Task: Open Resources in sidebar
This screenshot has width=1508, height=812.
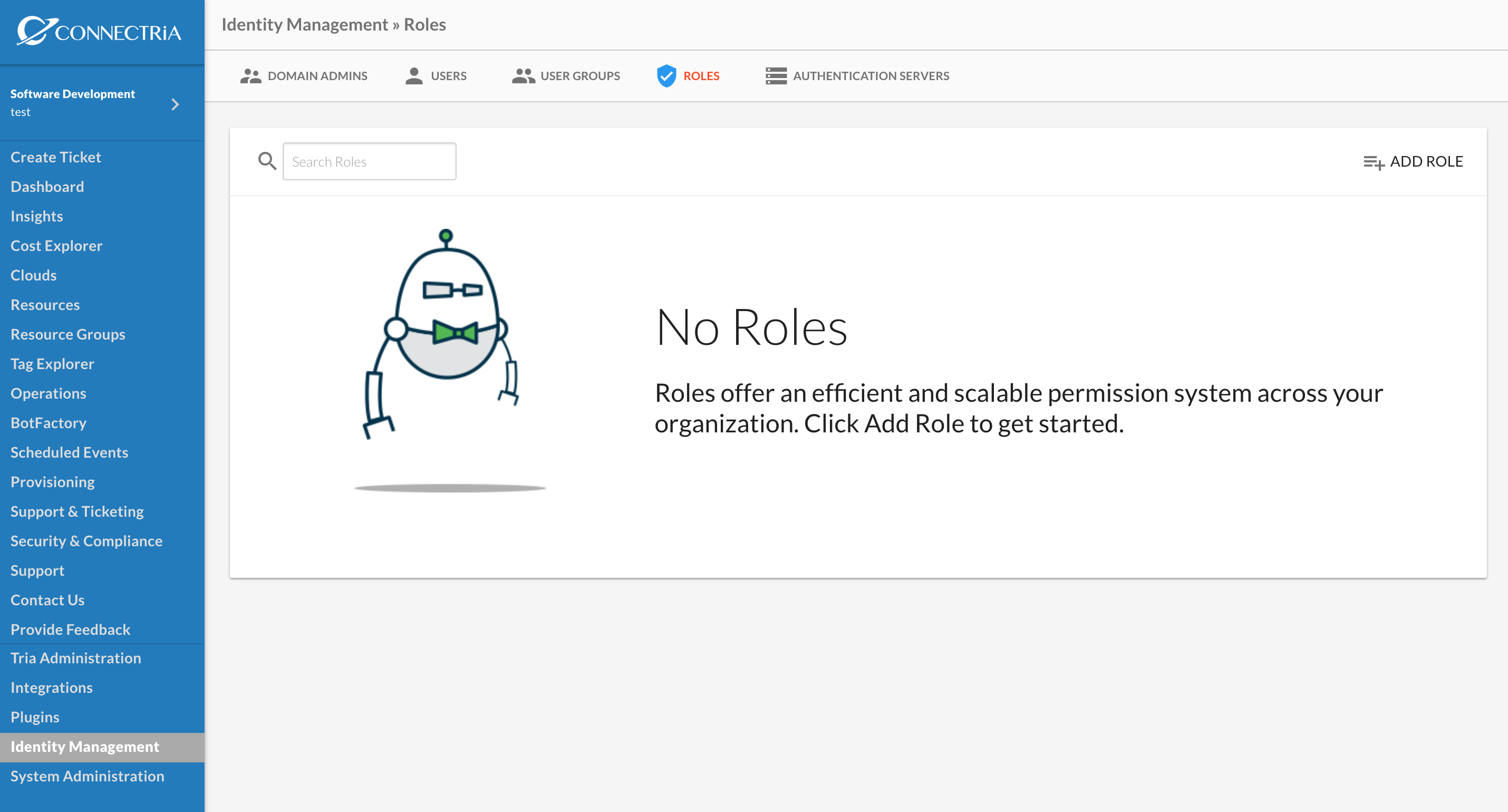Action: tap(45, 305)
